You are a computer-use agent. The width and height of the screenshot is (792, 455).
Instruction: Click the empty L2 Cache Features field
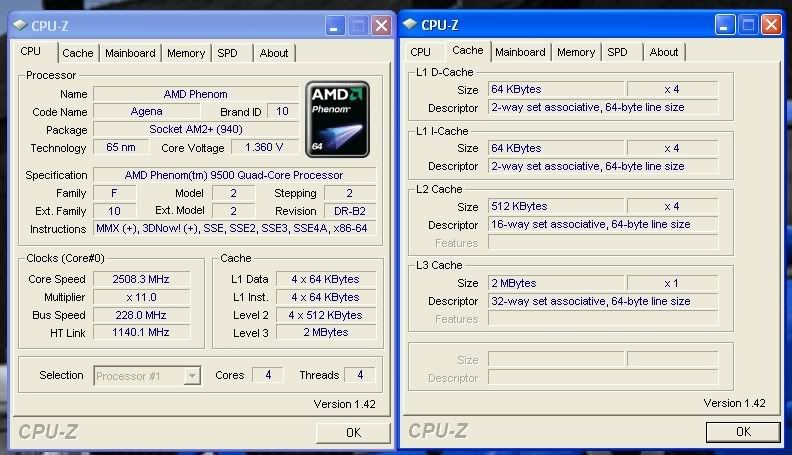point(603,242)
